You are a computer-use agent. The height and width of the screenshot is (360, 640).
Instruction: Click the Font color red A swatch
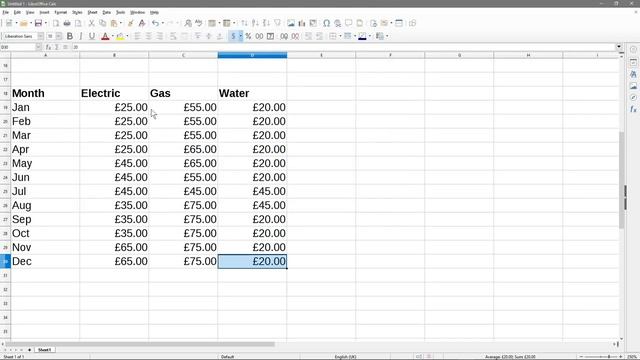click(x=105, y=36)
